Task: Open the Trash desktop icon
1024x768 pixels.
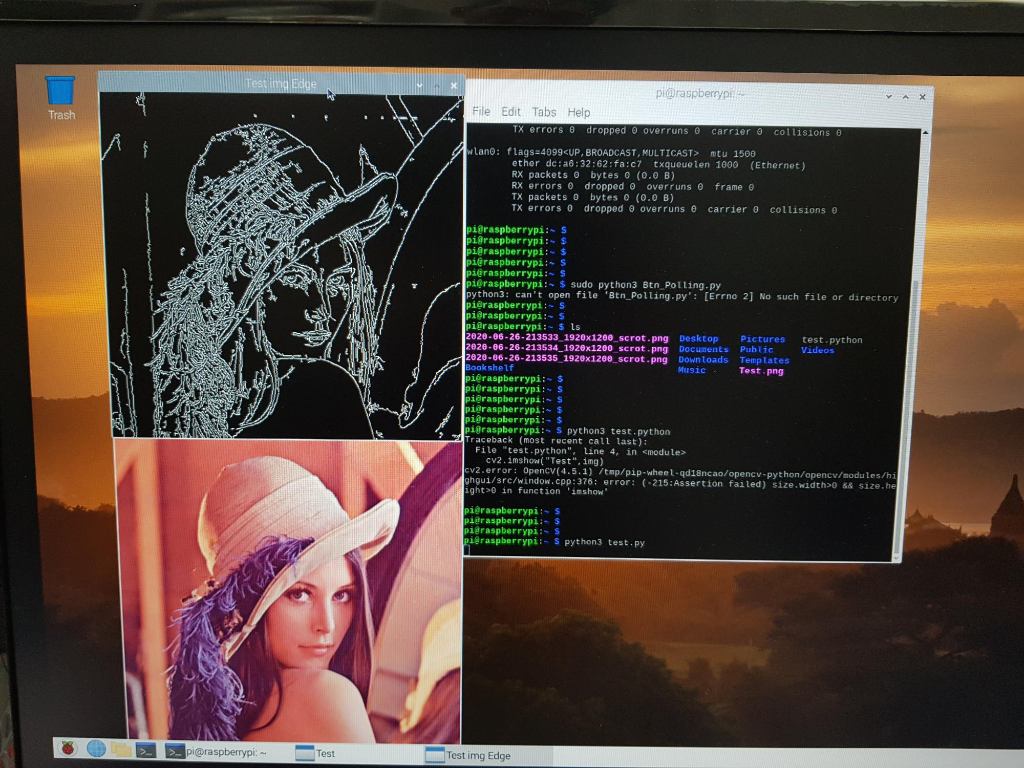Action: 60,98
